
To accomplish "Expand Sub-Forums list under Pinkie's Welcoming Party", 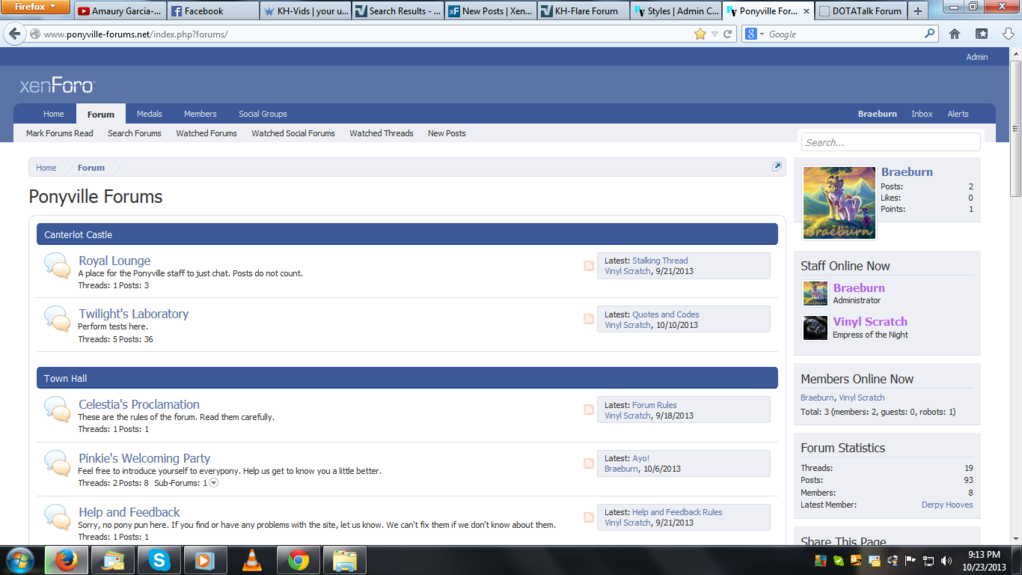I will pyautogui.click(x=214, y=483).
